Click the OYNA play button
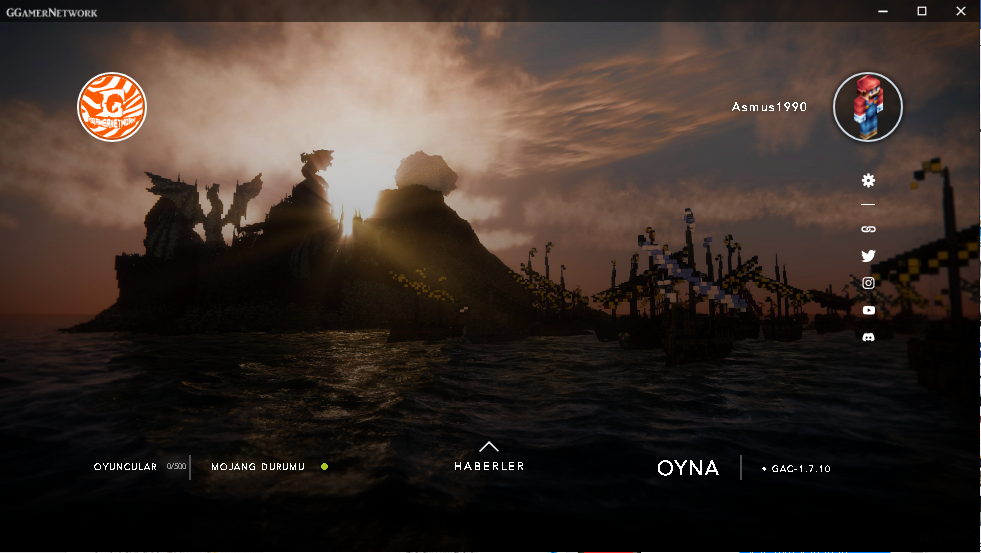This screenshot has width=981, height=553. pos(688,468)
